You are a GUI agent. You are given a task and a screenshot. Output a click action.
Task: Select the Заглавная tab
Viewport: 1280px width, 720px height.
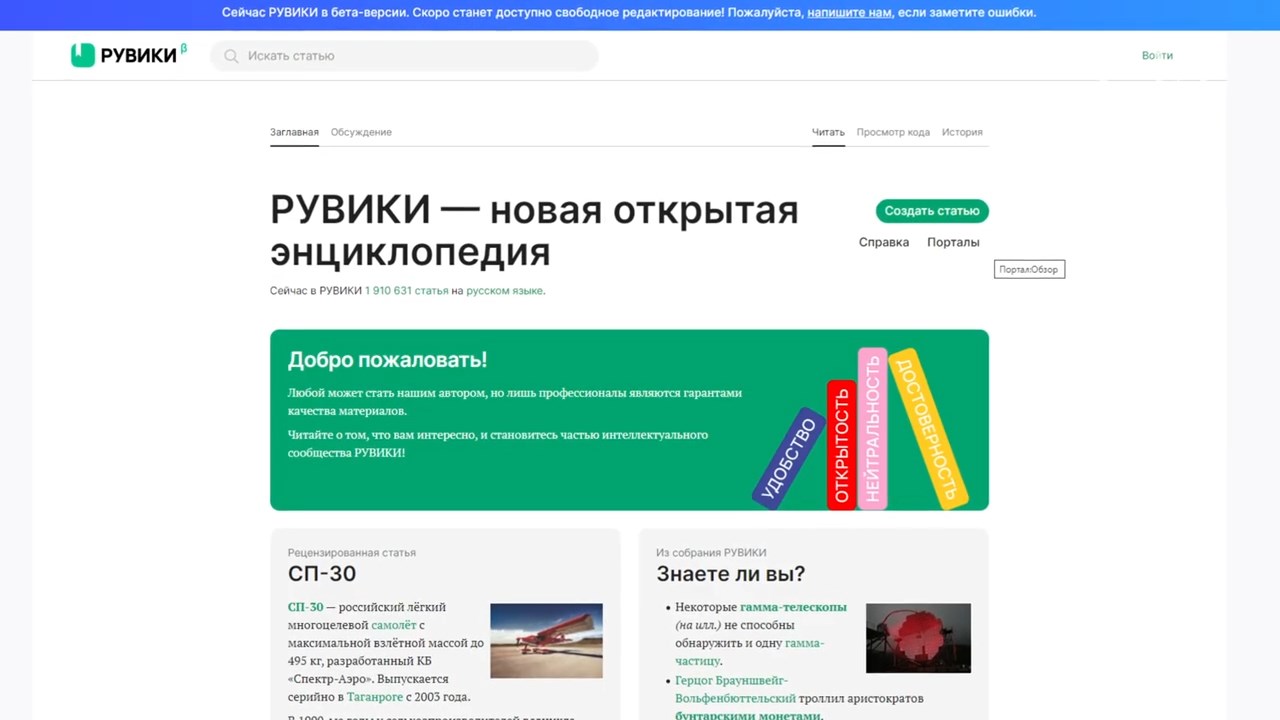pos(294,132)
